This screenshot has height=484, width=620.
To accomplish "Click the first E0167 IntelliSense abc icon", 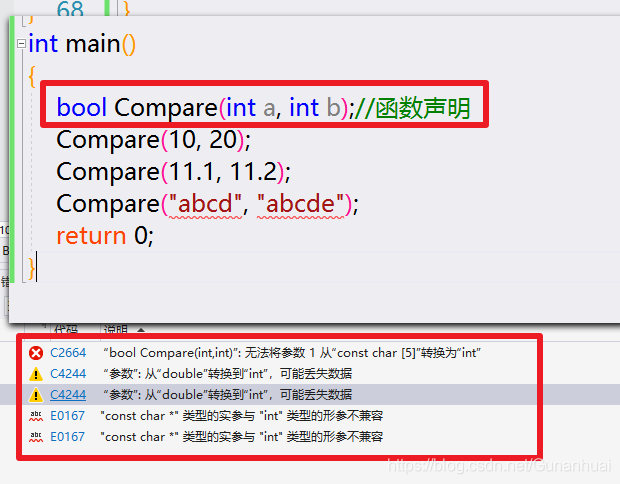I will tap(36, 416).
